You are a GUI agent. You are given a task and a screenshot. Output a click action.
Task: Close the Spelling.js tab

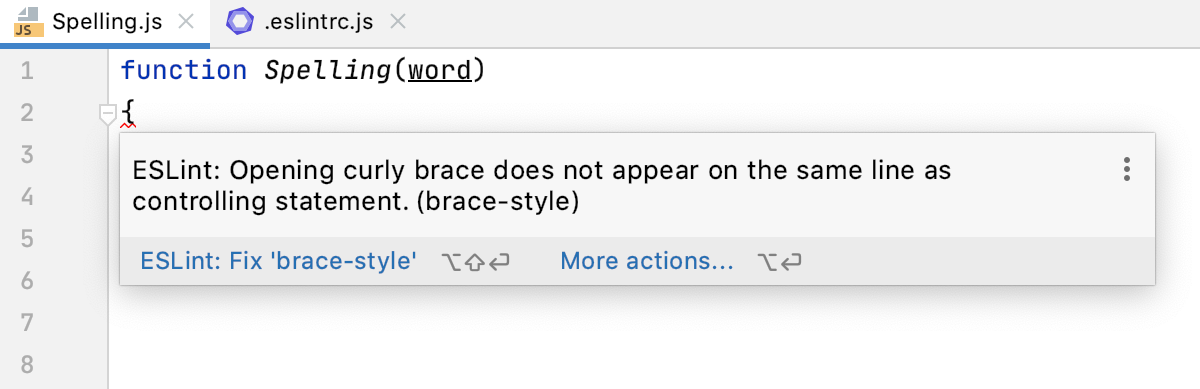pos(186,22)
